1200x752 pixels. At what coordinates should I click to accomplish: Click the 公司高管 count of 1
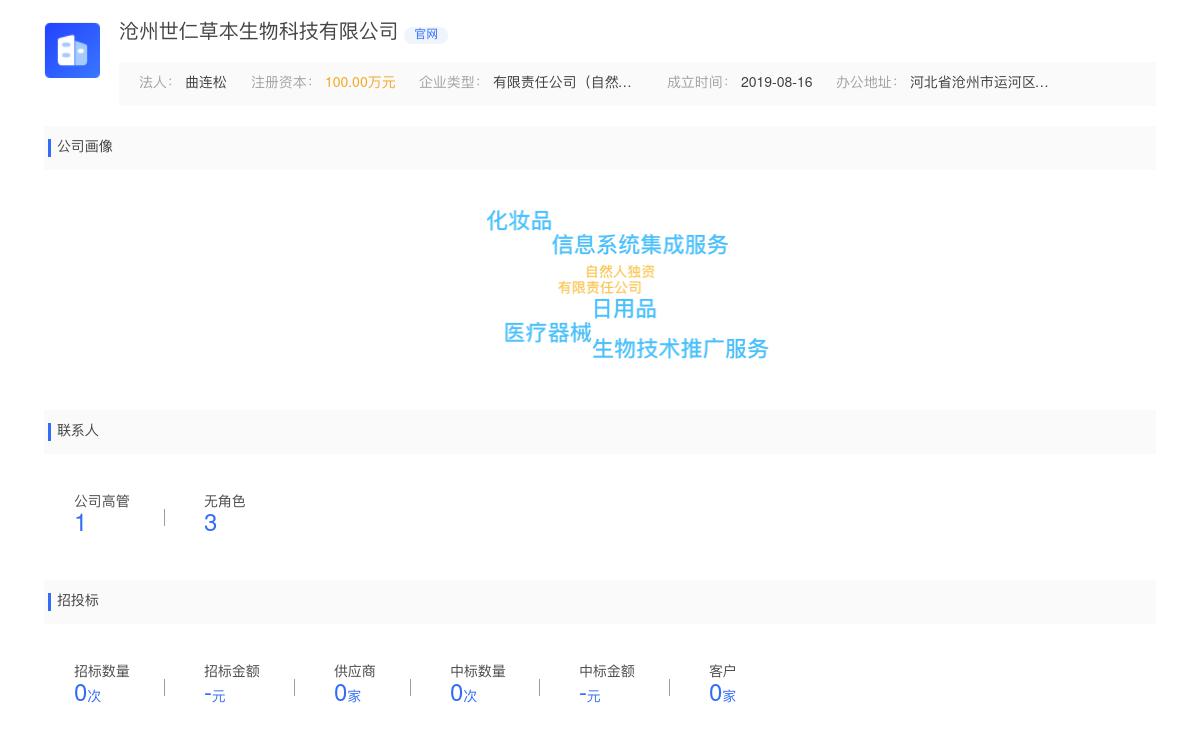point(80,523)
